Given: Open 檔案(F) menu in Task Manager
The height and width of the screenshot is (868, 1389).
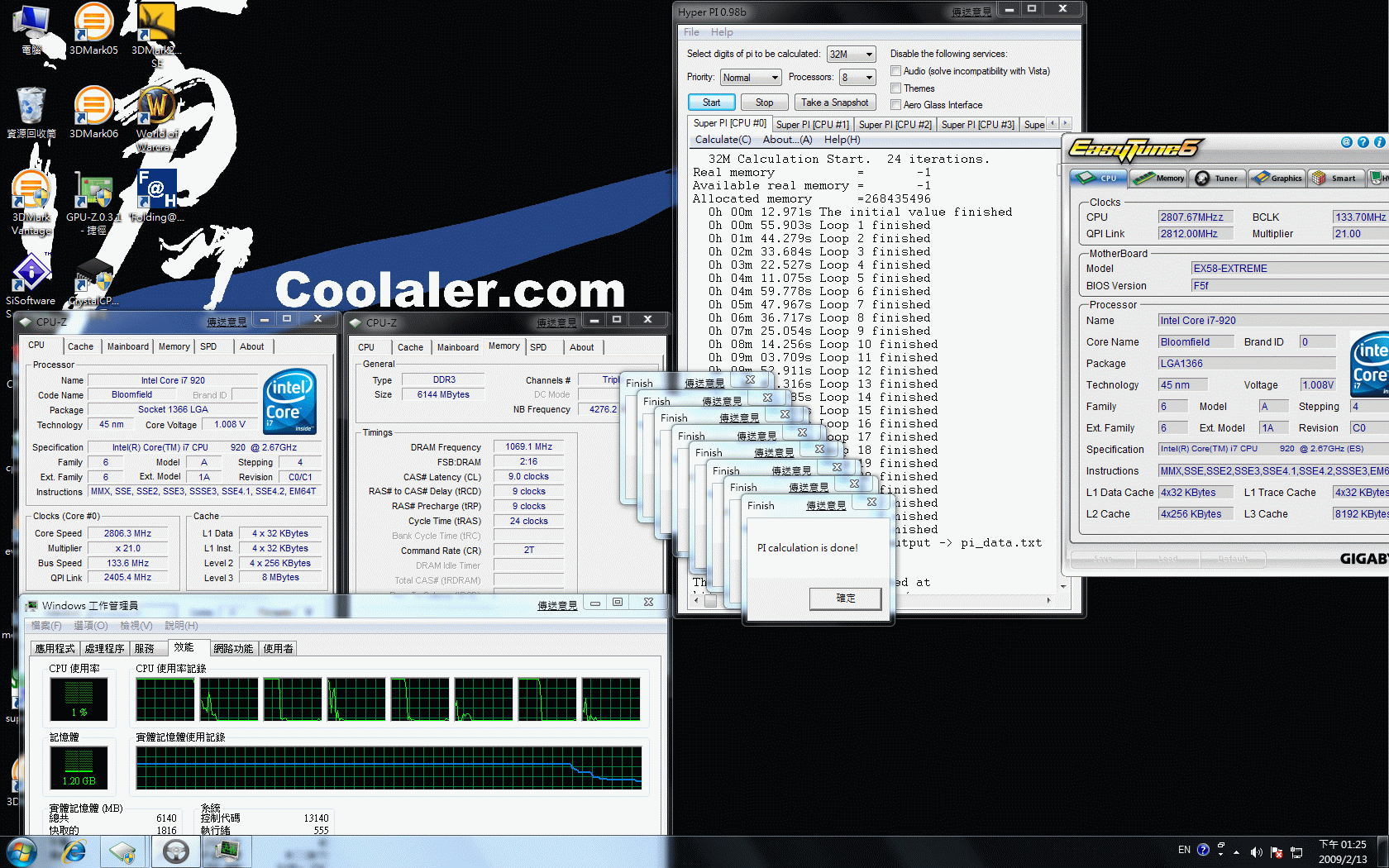Looking at the screenshot, I should 46,626.
